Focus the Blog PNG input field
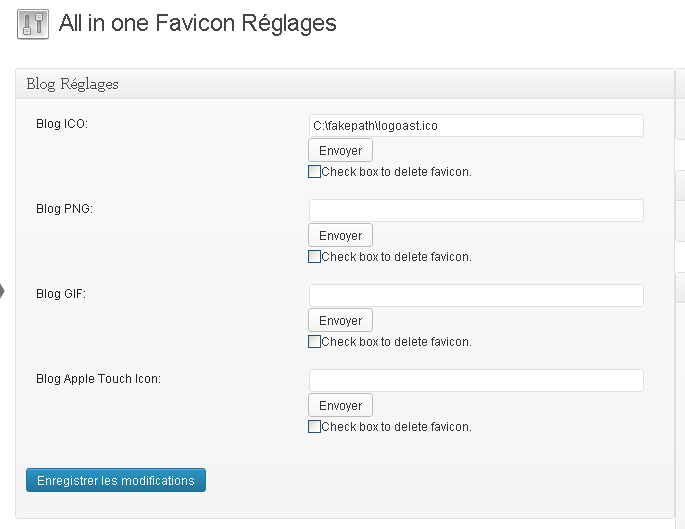The height and width of the screenshot is (529, 685). click(x=476, y=211)
